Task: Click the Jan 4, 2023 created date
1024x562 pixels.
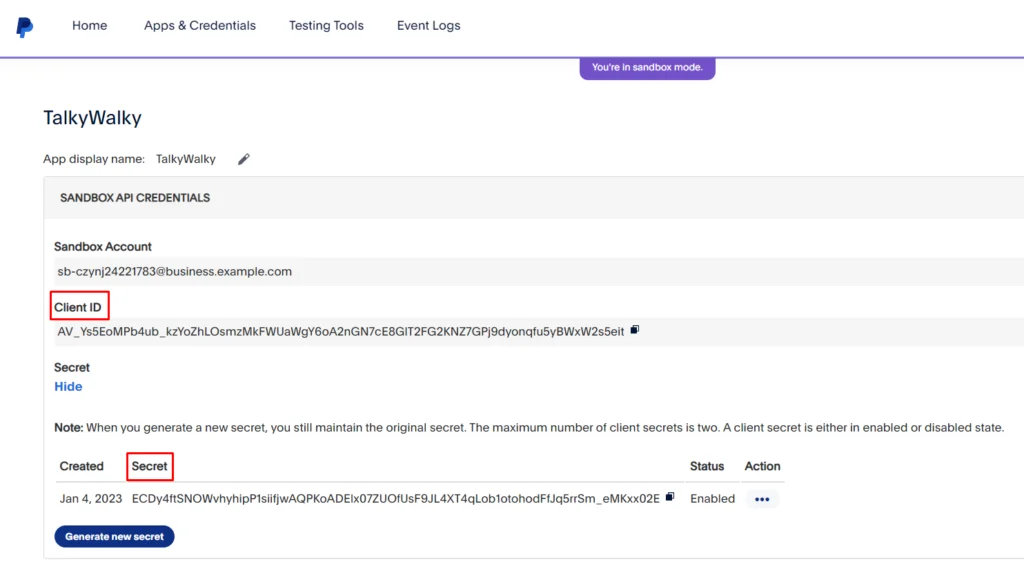Action: click(91, 499)
